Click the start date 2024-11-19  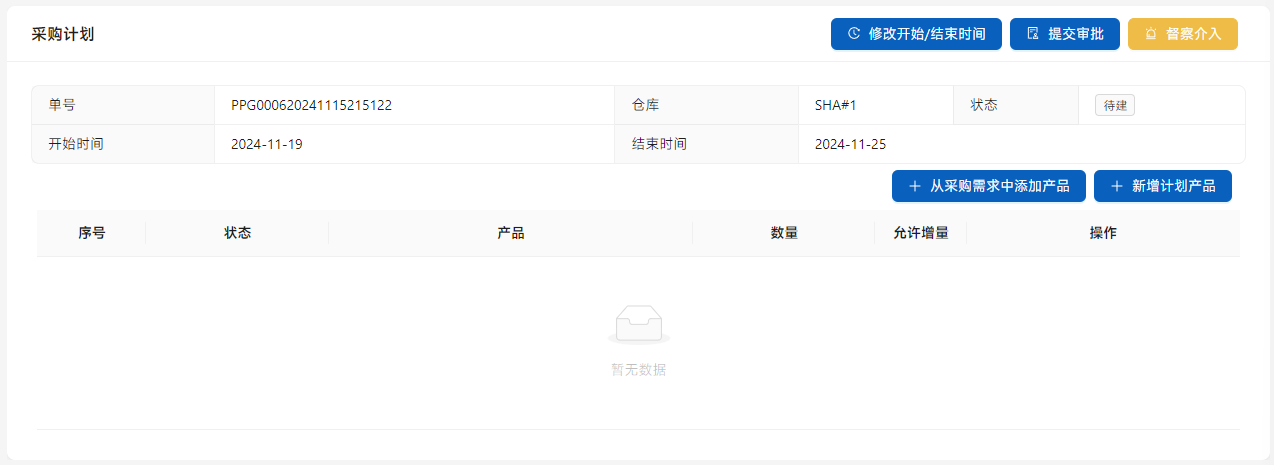(x=267, y=144)
